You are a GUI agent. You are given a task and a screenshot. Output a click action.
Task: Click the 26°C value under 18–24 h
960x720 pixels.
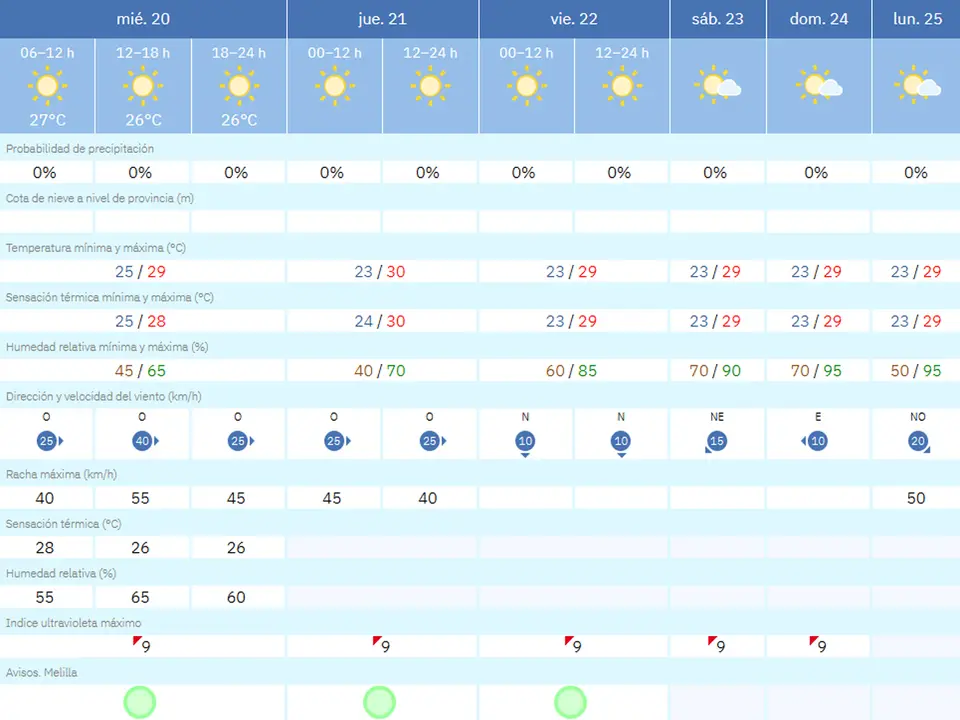pos(239,120)
